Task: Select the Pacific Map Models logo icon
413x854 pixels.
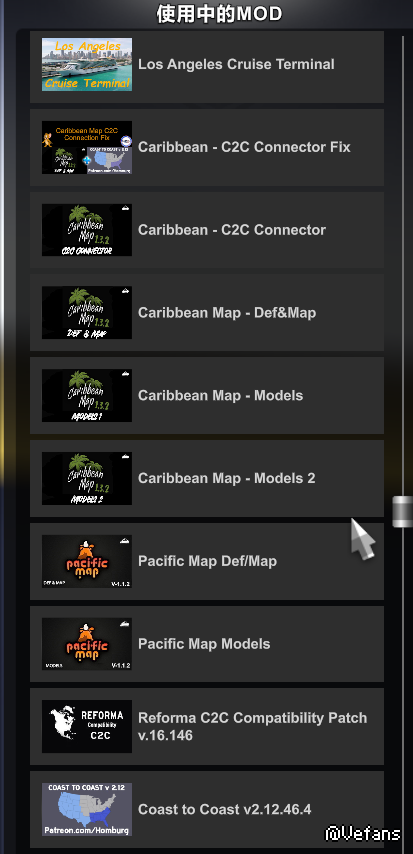Action: coord(87,644)
